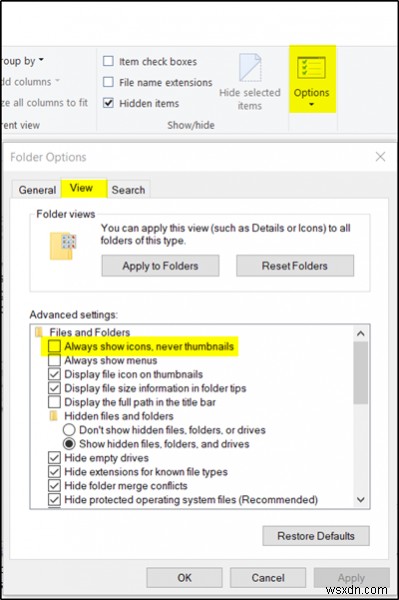Check Always show icons, never thumbnails

(54, 346)
